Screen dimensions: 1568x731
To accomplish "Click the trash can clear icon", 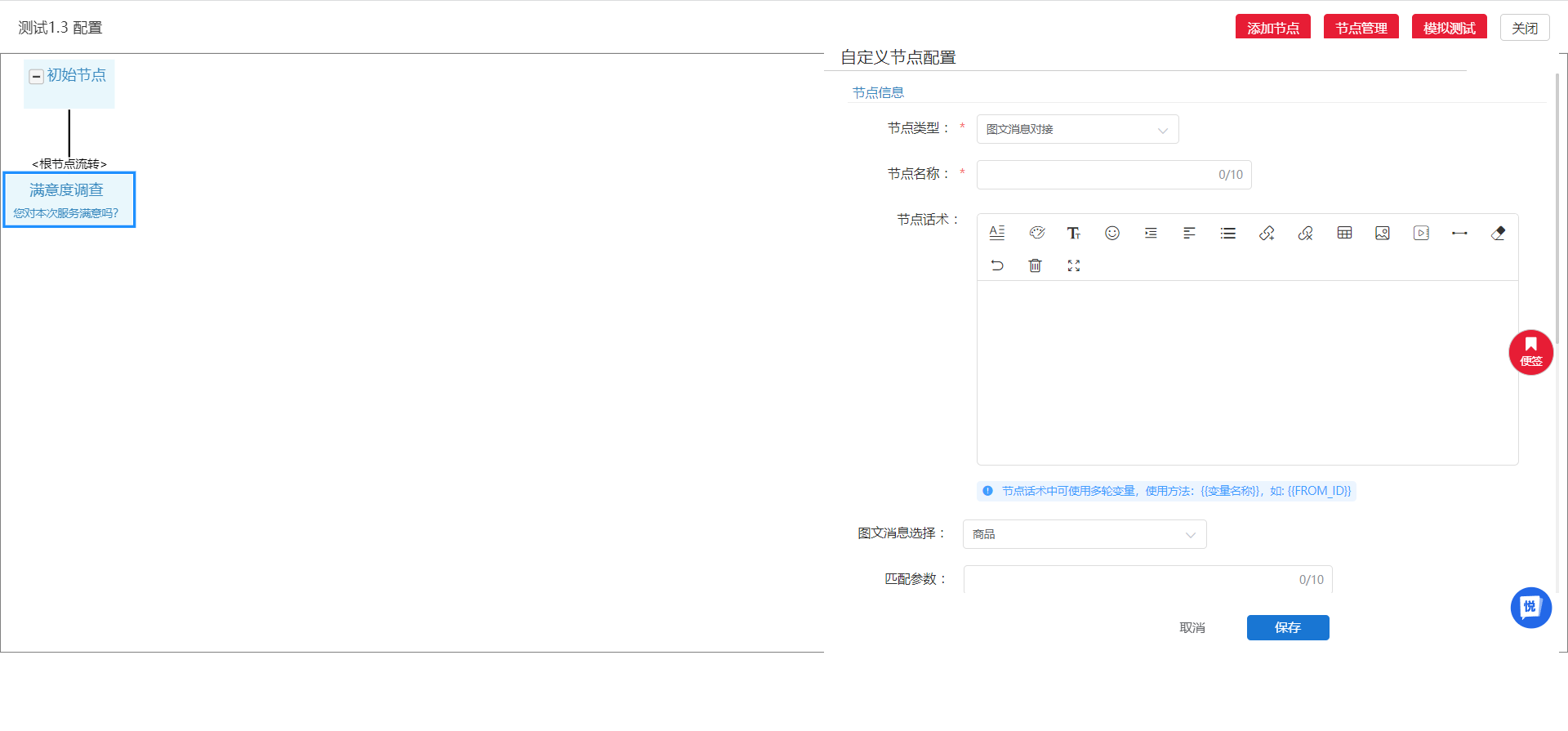I will pyautogui.click(x=1035, y=265).
